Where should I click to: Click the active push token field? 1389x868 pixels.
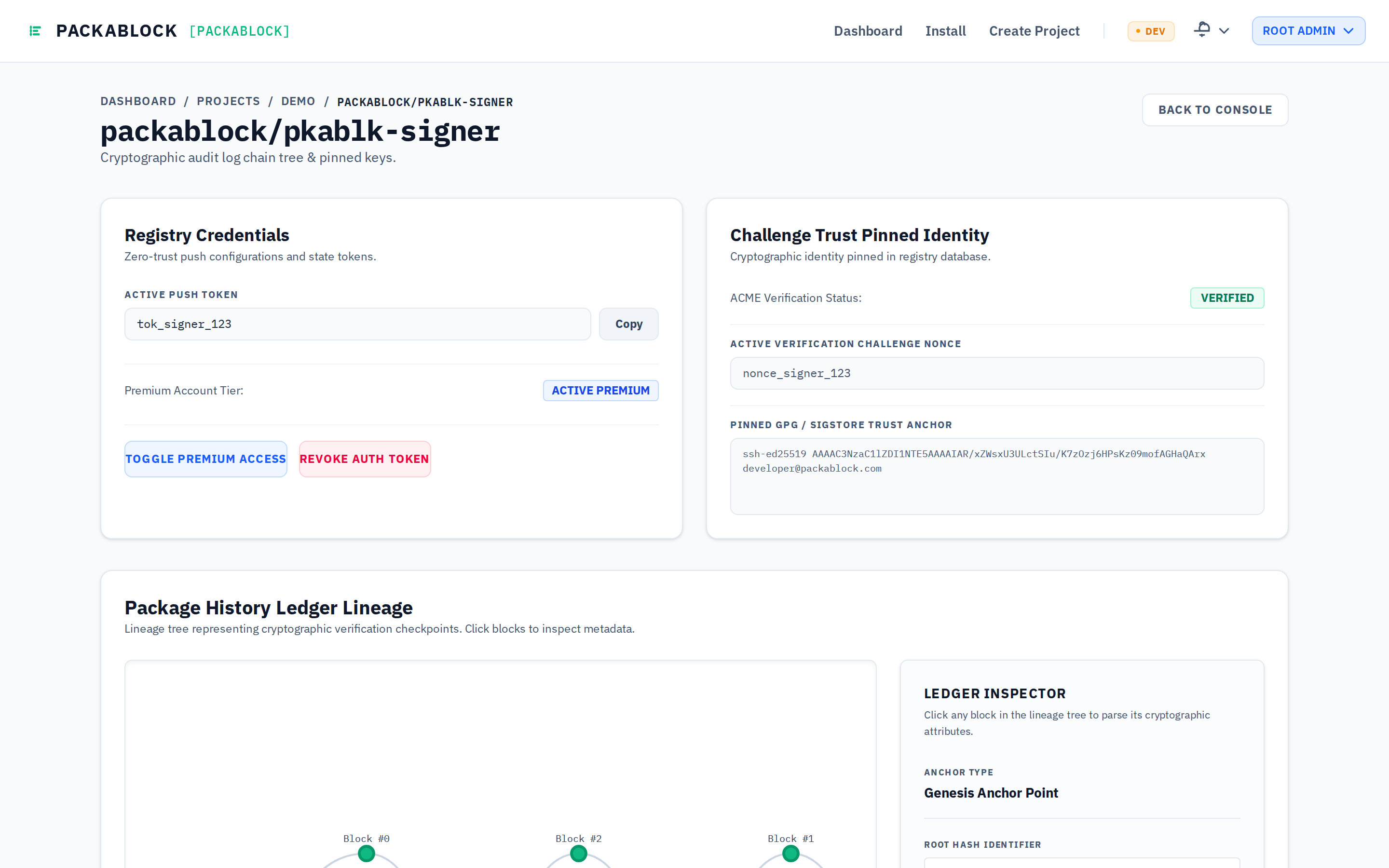tap(357, 324)
